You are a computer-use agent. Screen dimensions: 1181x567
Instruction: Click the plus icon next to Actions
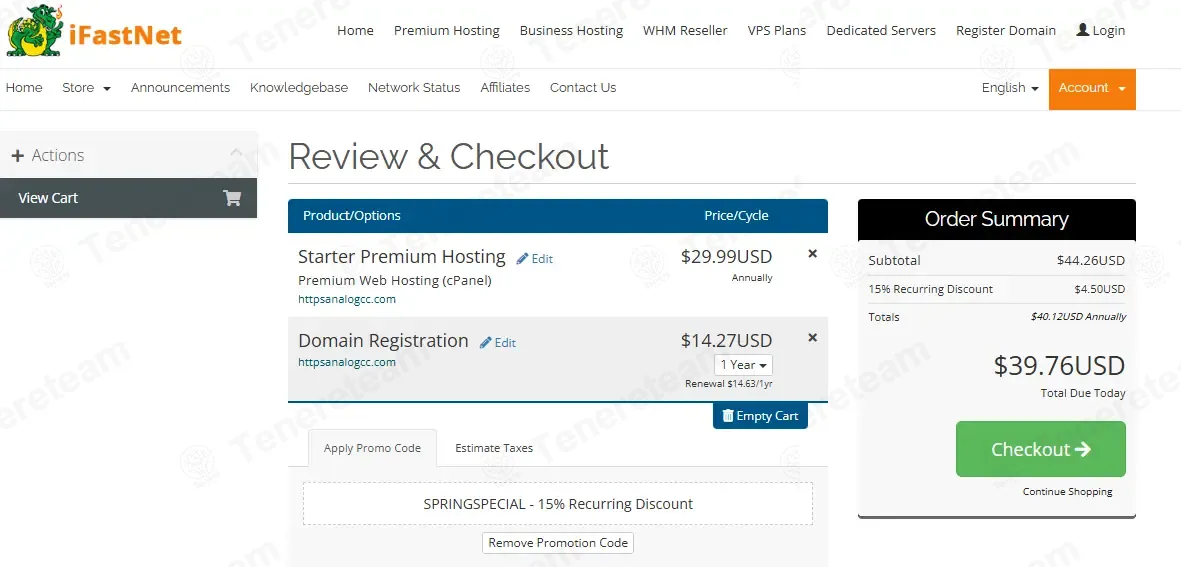[18, 155]
